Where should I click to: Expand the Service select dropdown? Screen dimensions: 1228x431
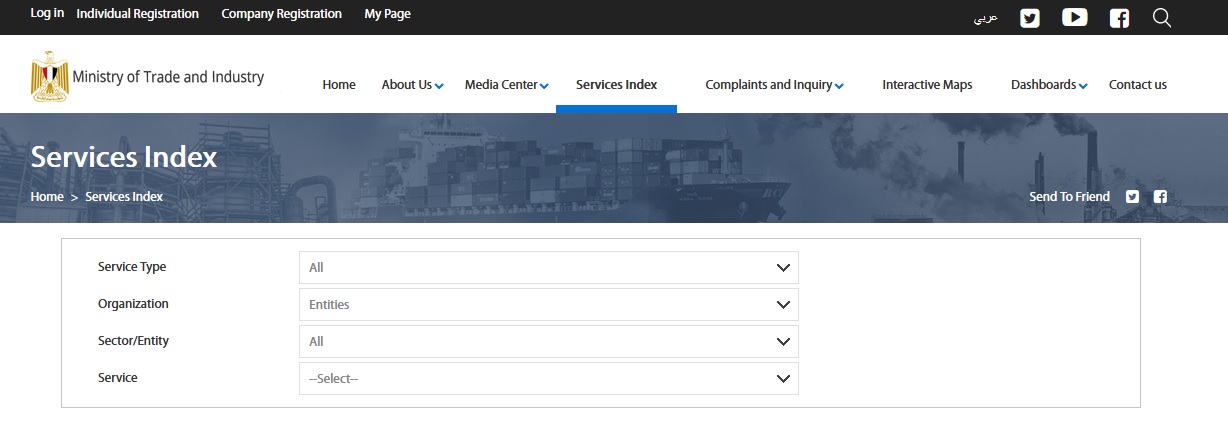(548, 379)
